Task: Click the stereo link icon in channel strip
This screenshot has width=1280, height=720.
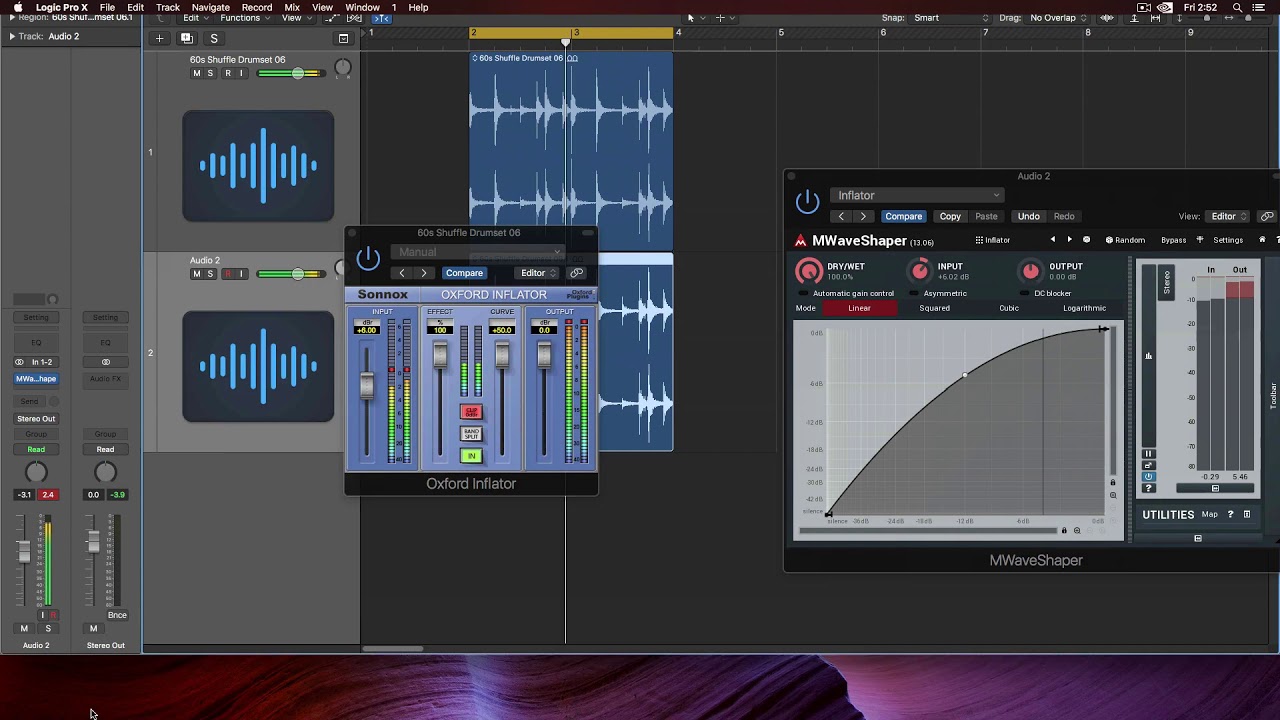Action: [x=19, y=362]
